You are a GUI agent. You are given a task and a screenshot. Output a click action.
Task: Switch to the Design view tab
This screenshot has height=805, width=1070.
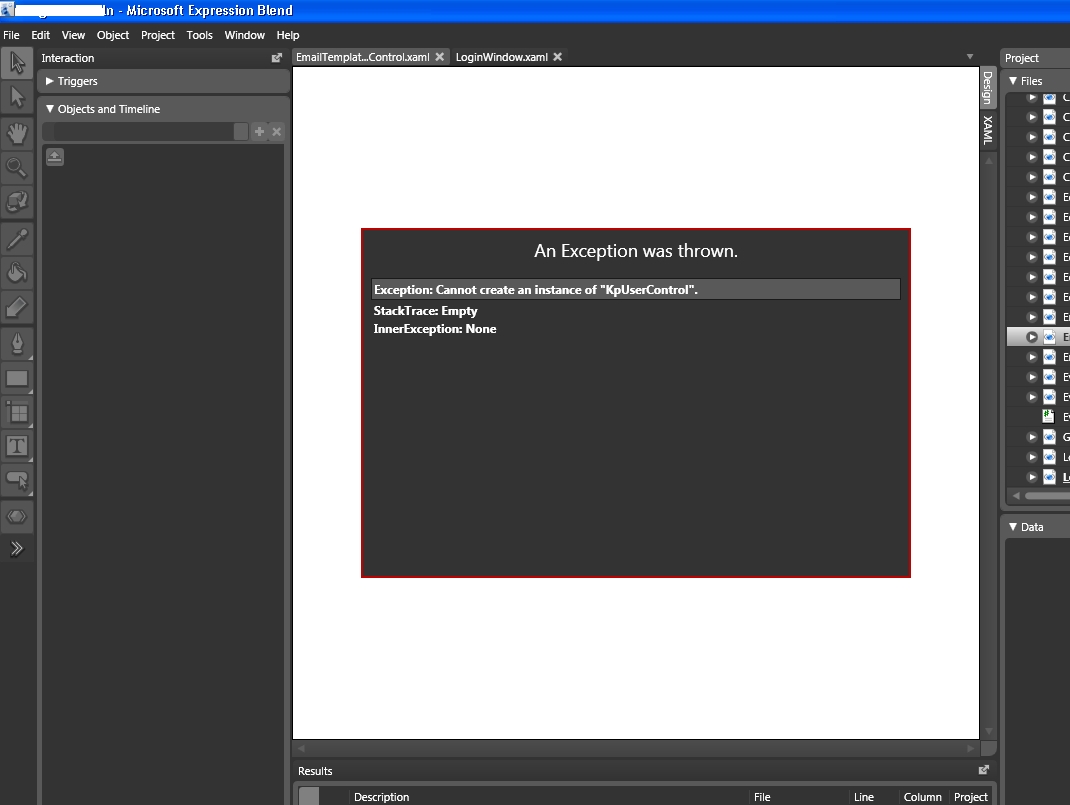click(987, 88)
